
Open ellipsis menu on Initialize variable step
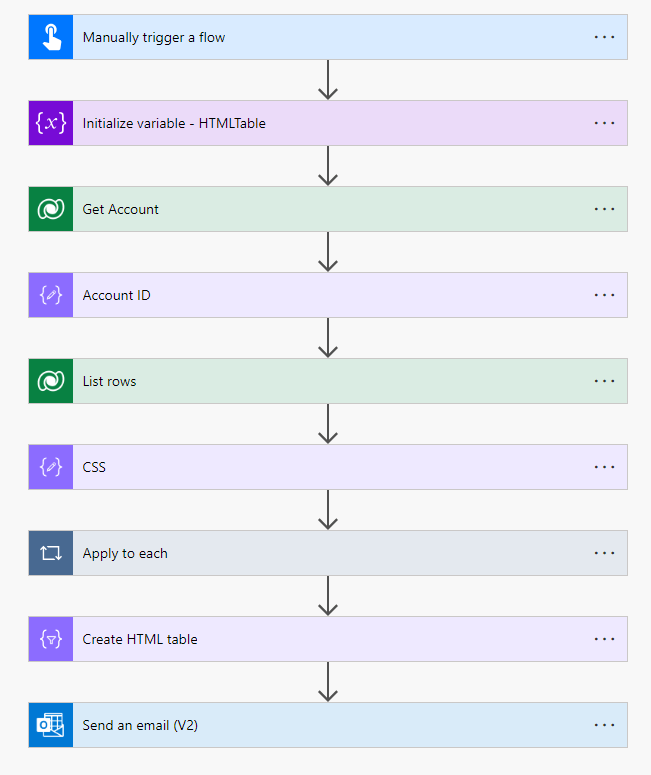(604, 123)
